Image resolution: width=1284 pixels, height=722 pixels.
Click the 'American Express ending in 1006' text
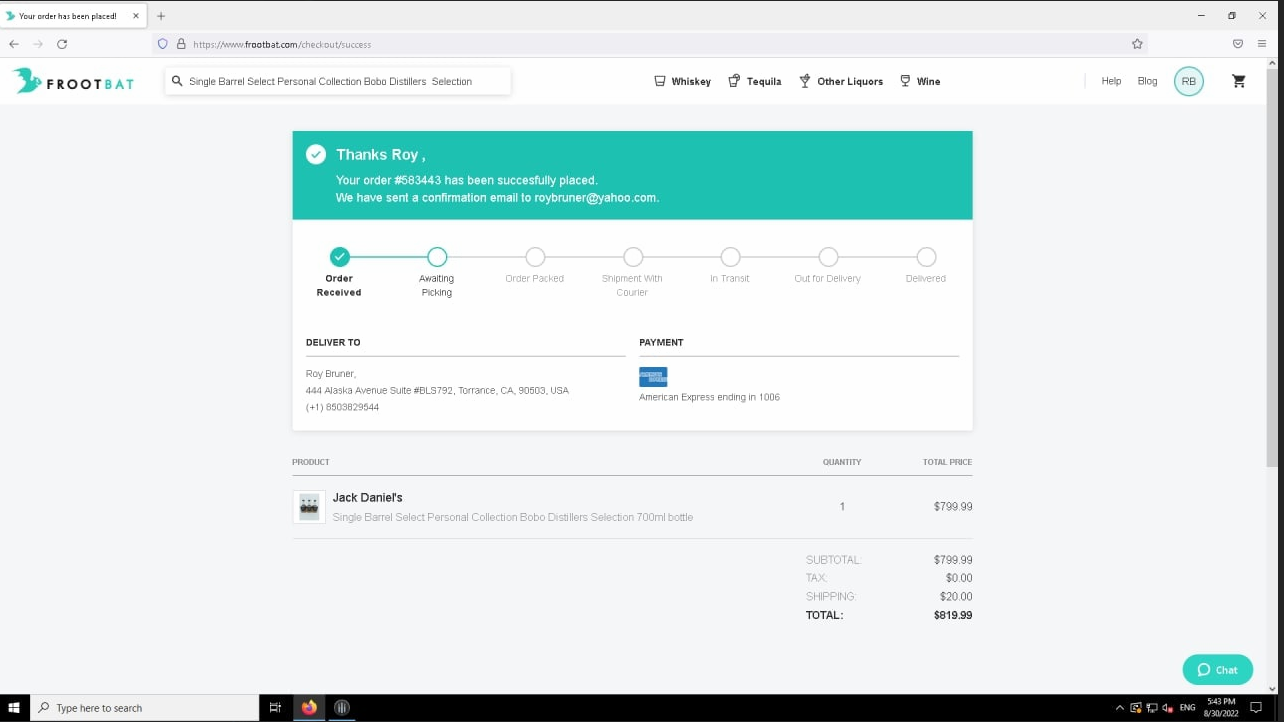(x=709, y=397)
